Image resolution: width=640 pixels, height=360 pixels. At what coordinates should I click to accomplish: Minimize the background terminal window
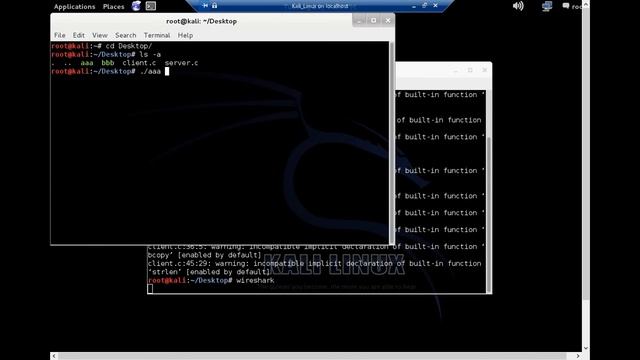pos(456,70)
